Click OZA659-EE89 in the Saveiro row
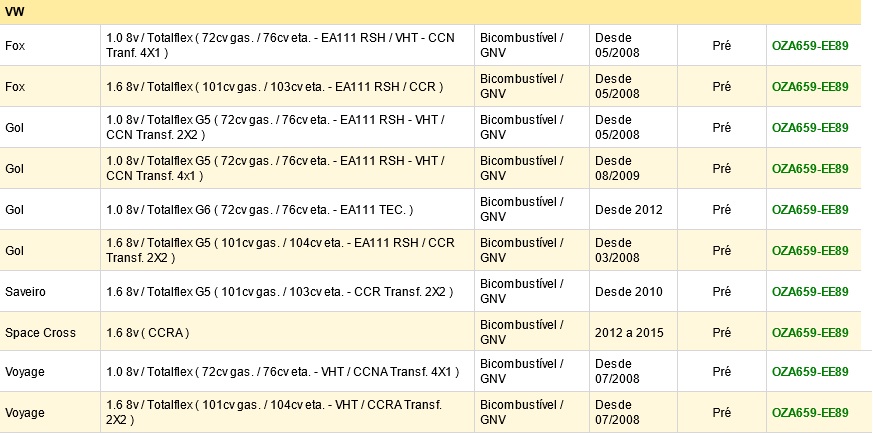The image size is (873, 434). click(810, 292)
